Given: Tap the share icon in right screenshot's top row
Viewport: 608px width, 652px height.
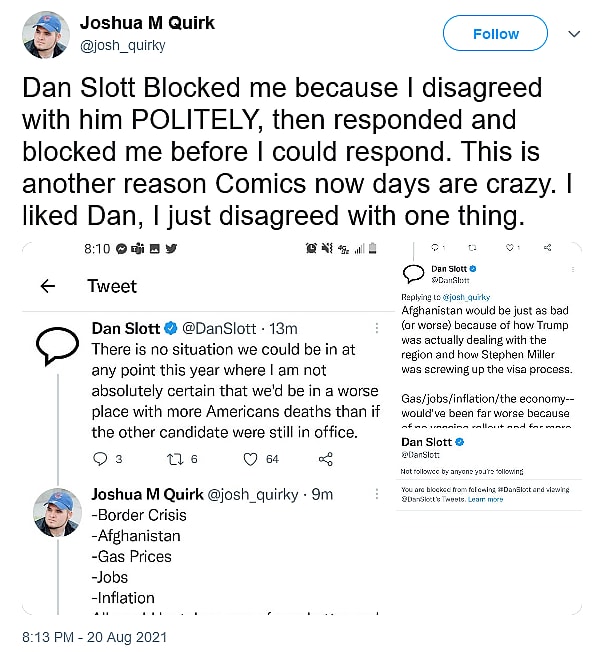Looking at the screenshot, I should (x=548, y=248).
